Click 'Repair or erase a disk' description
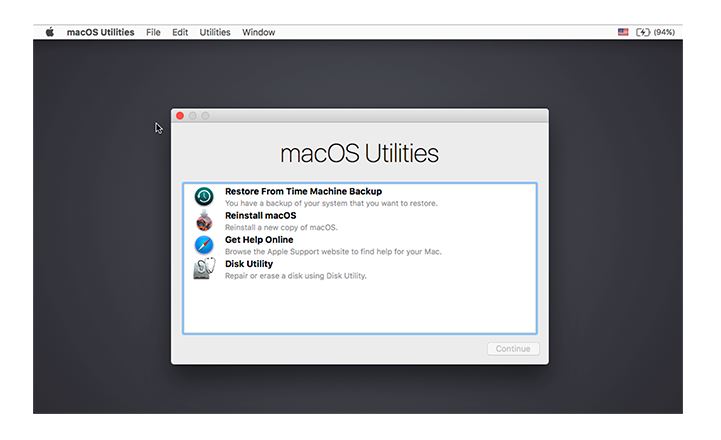This screenshot has height=440, width=721. coord(296,276)
